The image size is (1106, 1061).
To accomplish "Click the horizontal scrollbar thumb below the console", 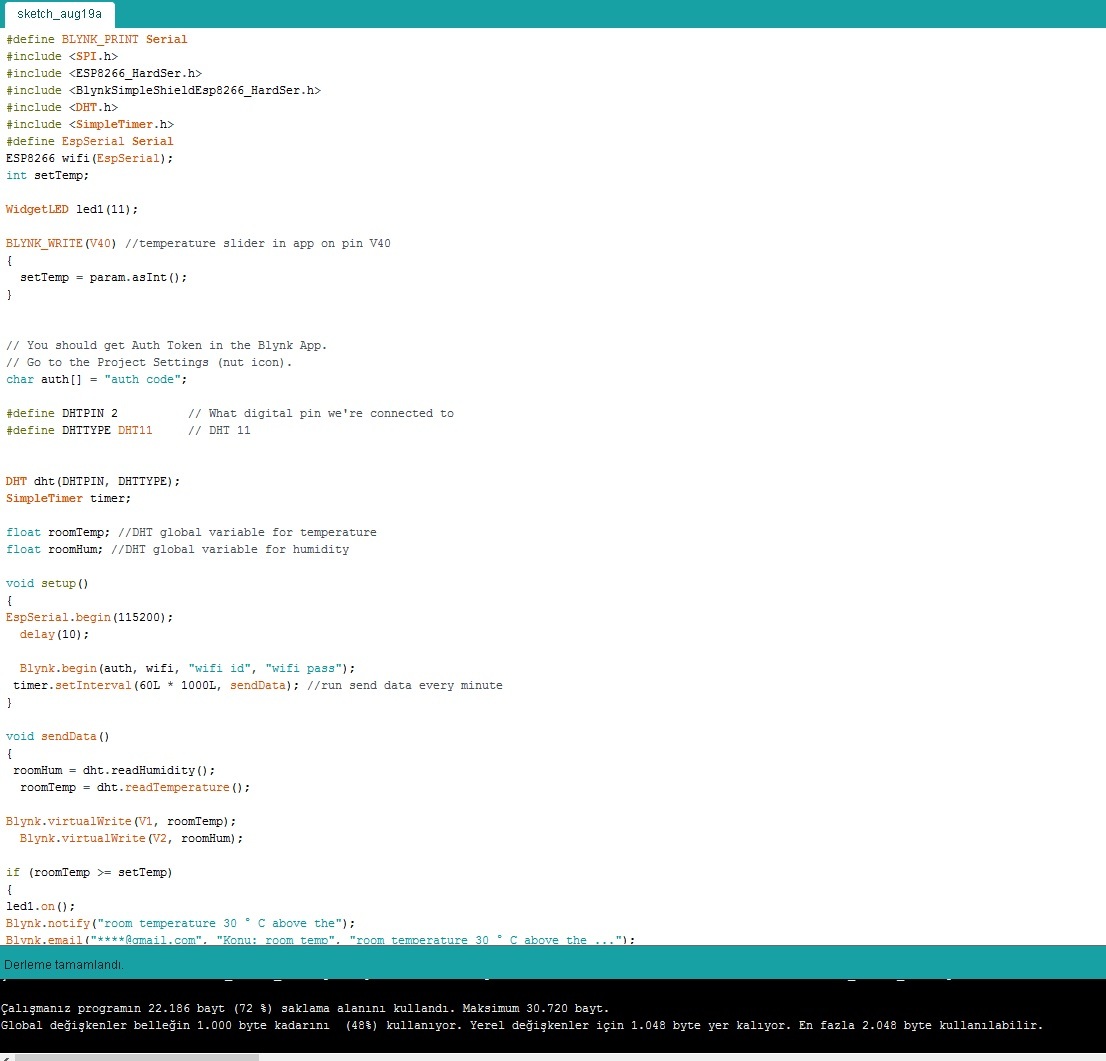I will click(x=137, y=1057).
